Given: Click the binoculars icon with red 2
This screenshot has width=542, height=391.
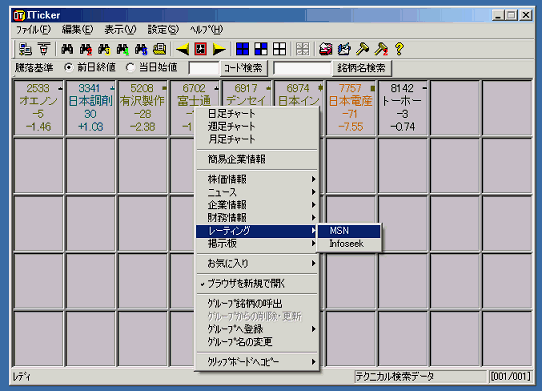Looking at the screenshot, I should point(86,49).
